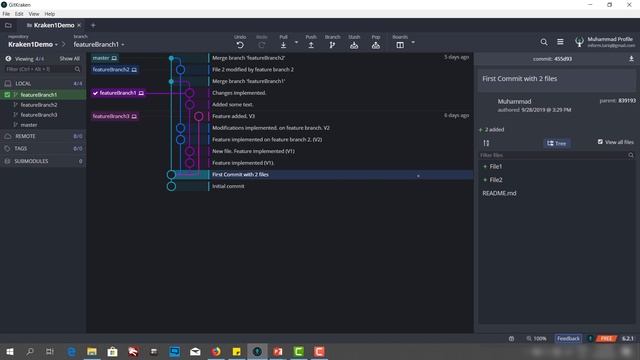Click the Pull toolbar icon
This screenshot has height=360, width=640.
(283, 45)
